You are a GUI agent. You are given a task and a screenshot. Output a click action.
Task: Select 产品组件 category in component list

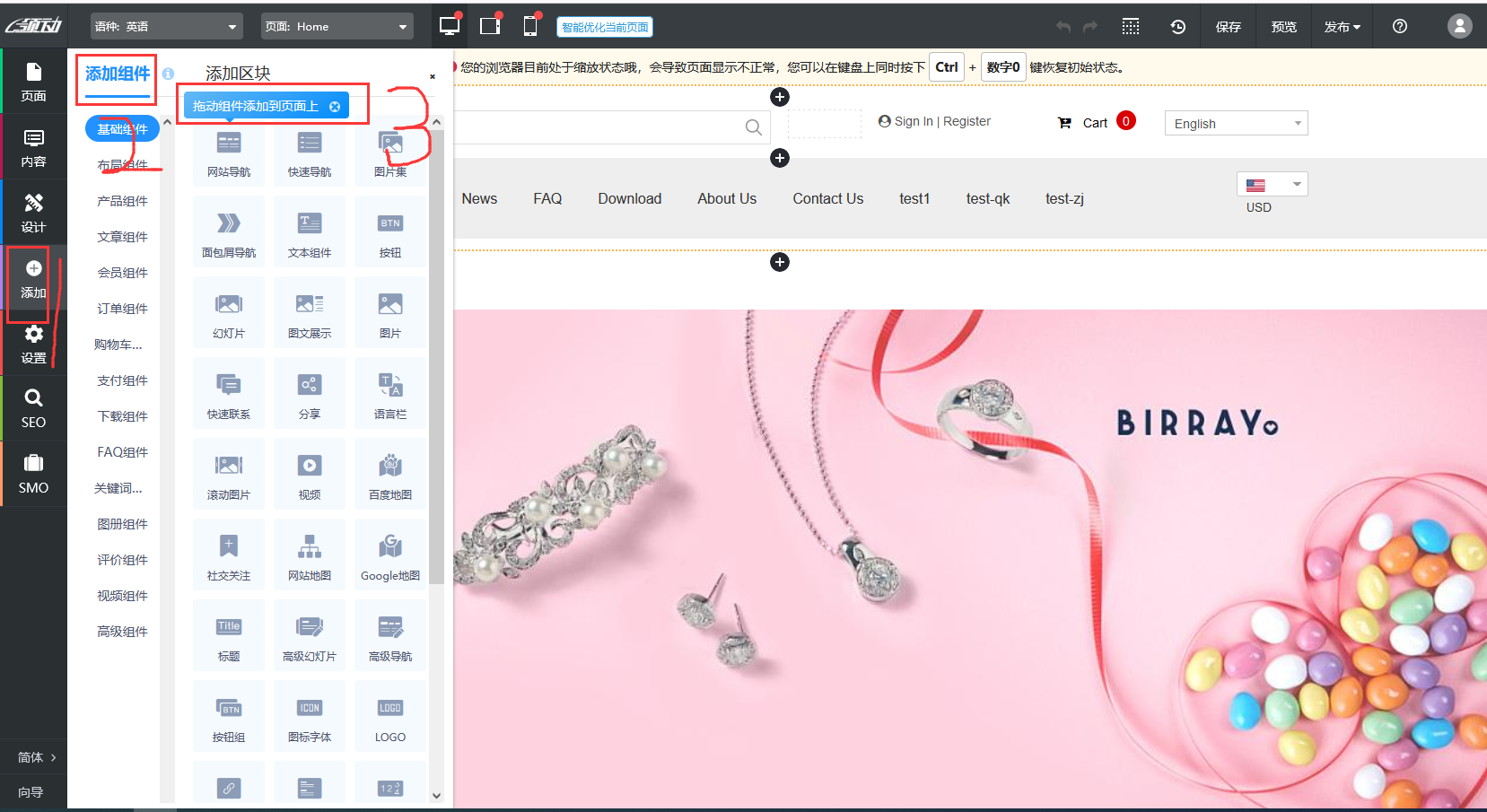click(122, 201)
